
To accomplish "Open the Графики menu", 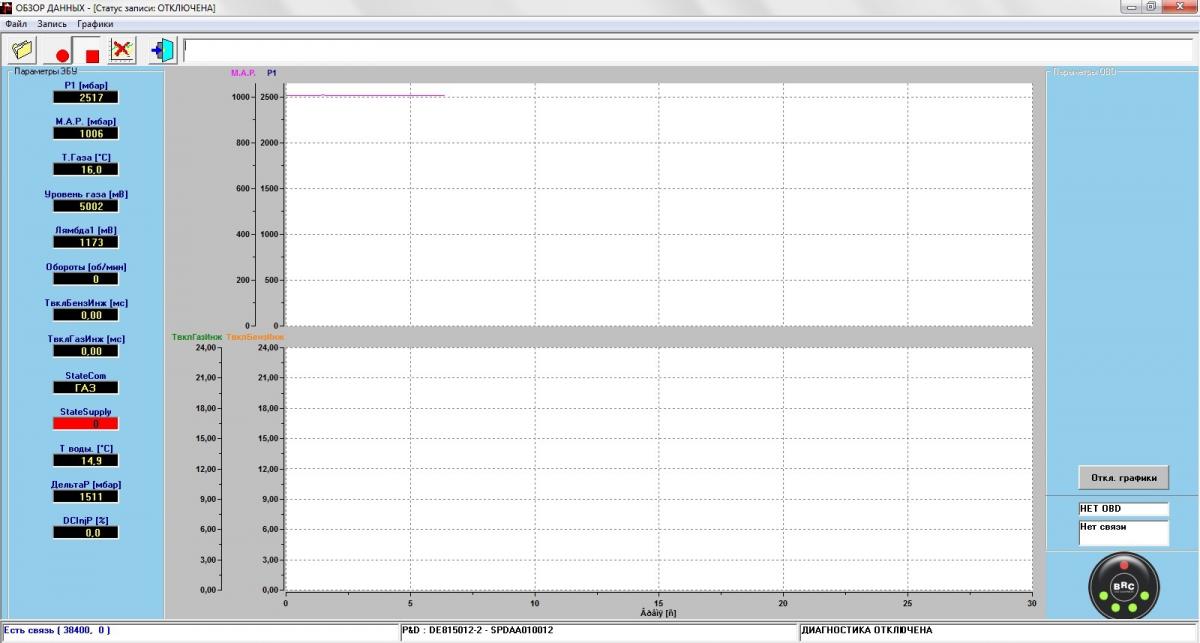I will pyautogui.click(x=95, y=23).
